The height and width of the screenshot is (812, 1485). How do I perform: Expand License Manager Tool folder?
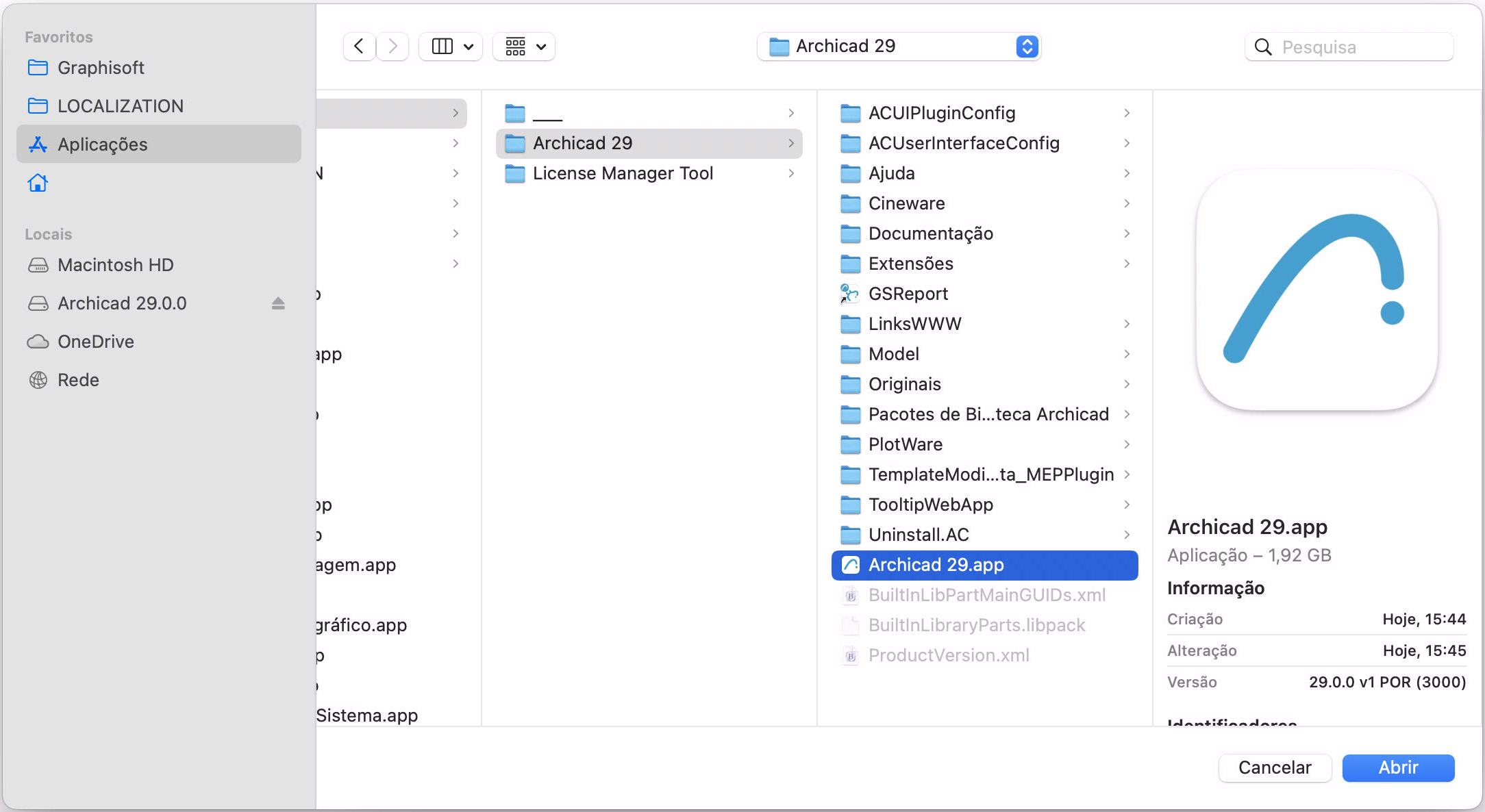pyautogui.click(x=791, y=173)
